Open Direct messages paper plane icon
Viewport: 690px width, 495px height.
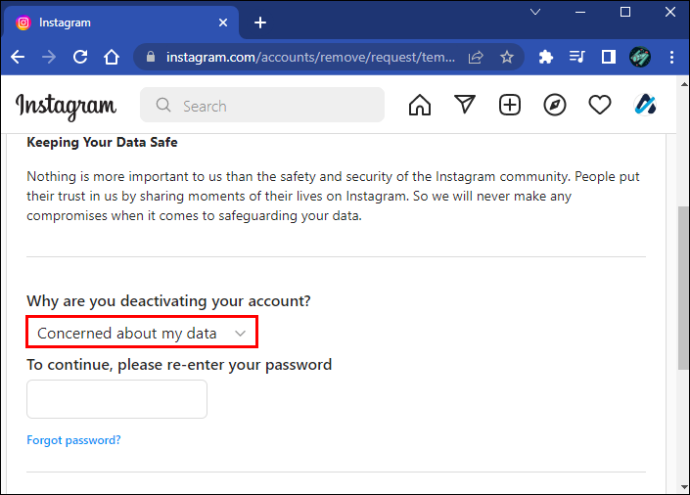click(x=465, y=105)
